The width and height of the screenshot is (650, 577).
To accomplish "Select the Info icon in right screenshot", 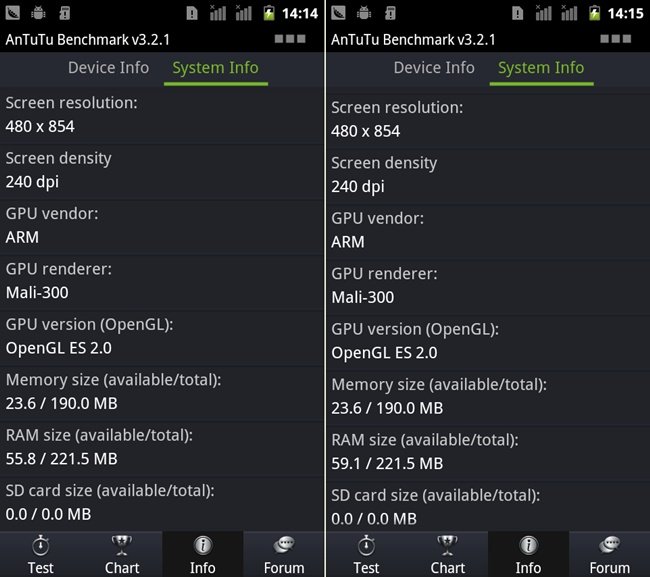I will tap(528, 546).
